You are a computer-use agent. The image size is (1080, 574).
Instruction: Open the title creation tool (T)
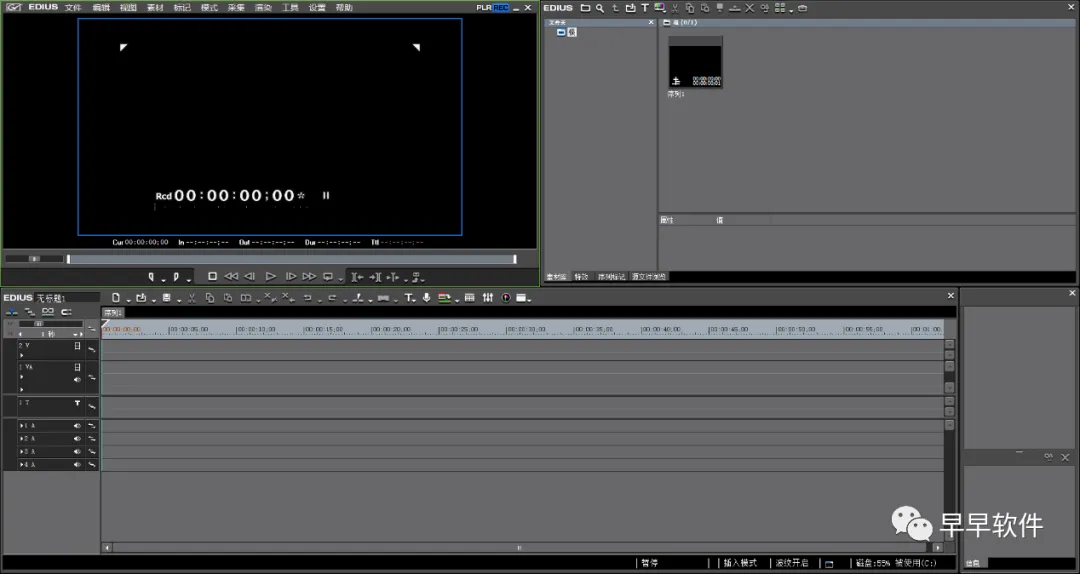(408, 298)
